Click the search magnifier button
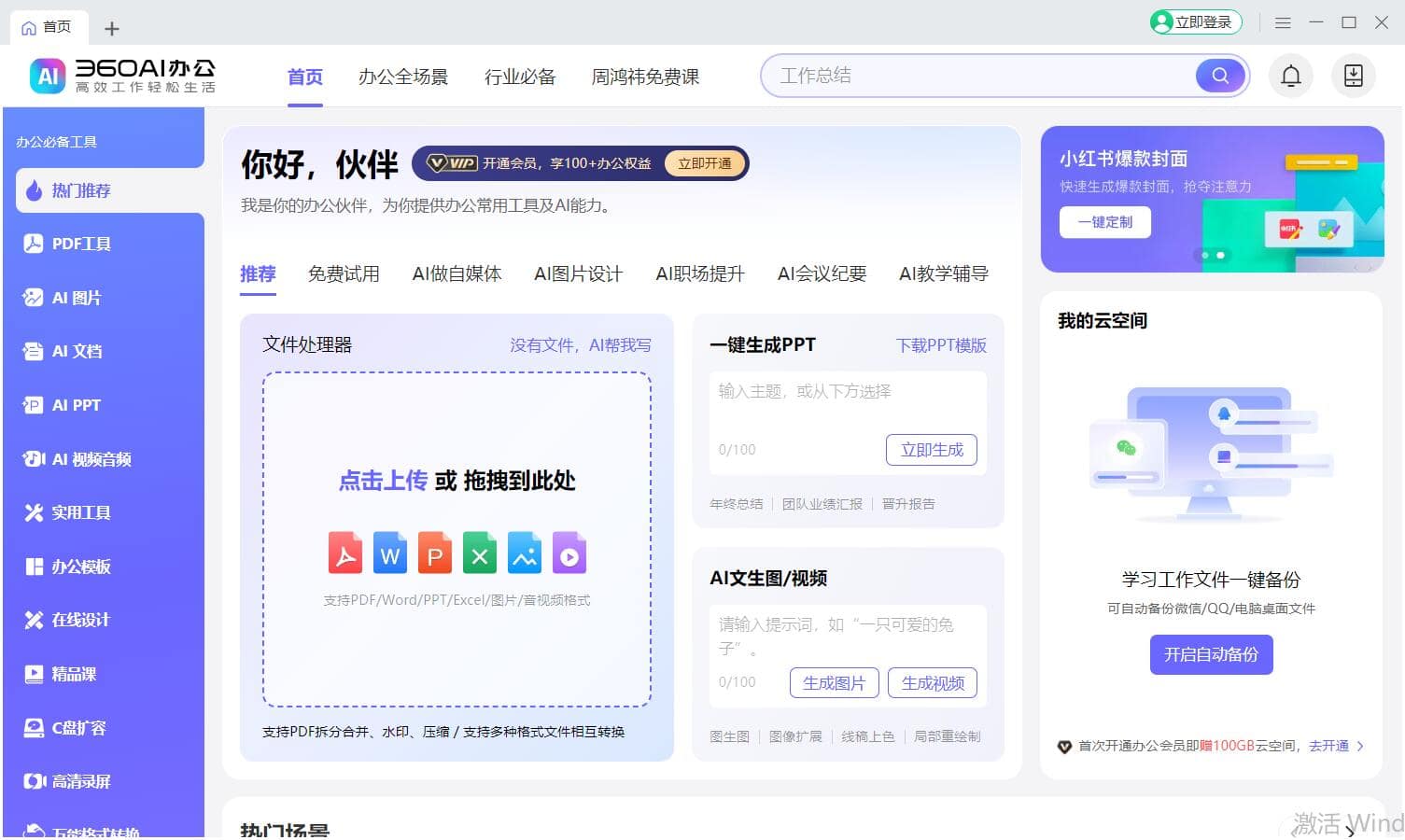 coord(1220,76)
